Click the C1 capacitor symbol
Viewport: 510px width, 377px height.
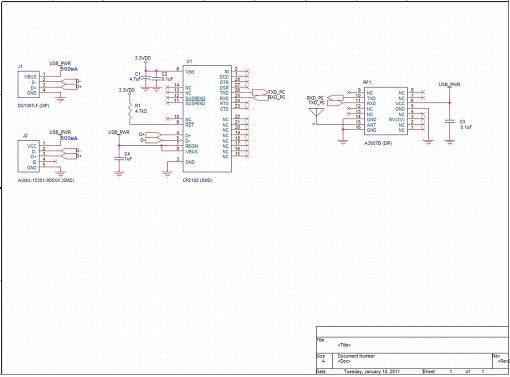pos(145,78)
